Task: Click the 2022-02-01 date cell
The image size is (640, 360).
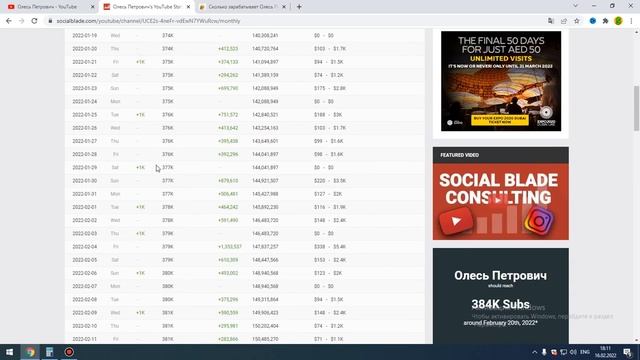Action: [84, 207]
